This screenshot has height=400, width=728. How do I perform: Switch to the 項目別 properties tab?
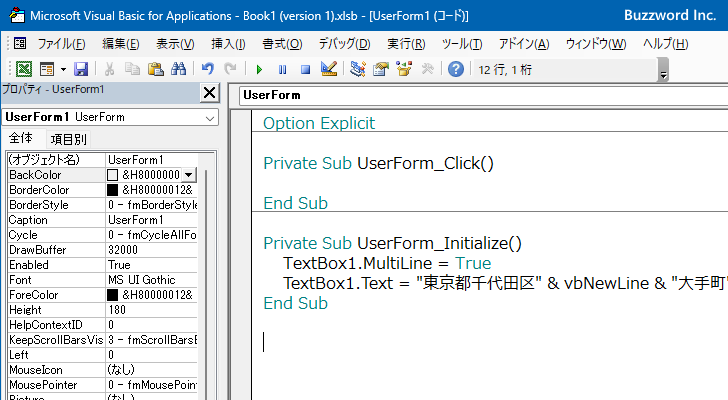pos(69,139)
